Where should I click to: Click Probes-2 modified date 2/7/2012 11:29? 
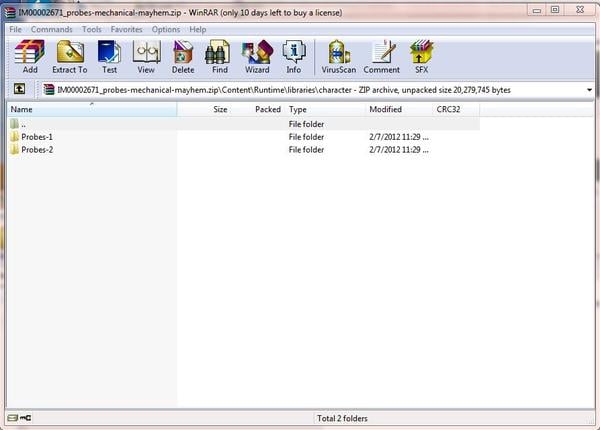pos(399,150)
